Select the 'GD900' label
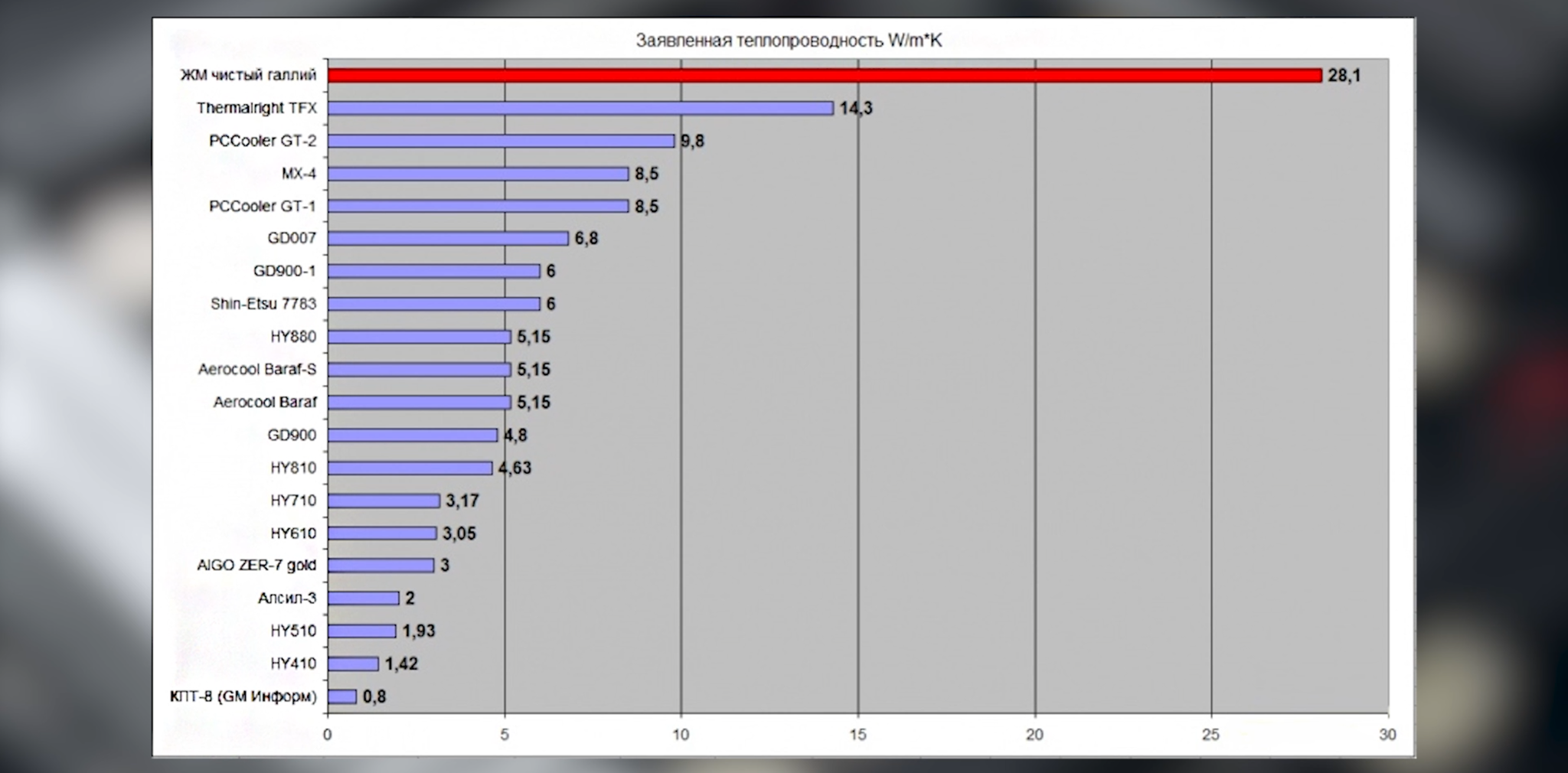1568x773 pixels. pyautogui.click(x=292, y=435)
